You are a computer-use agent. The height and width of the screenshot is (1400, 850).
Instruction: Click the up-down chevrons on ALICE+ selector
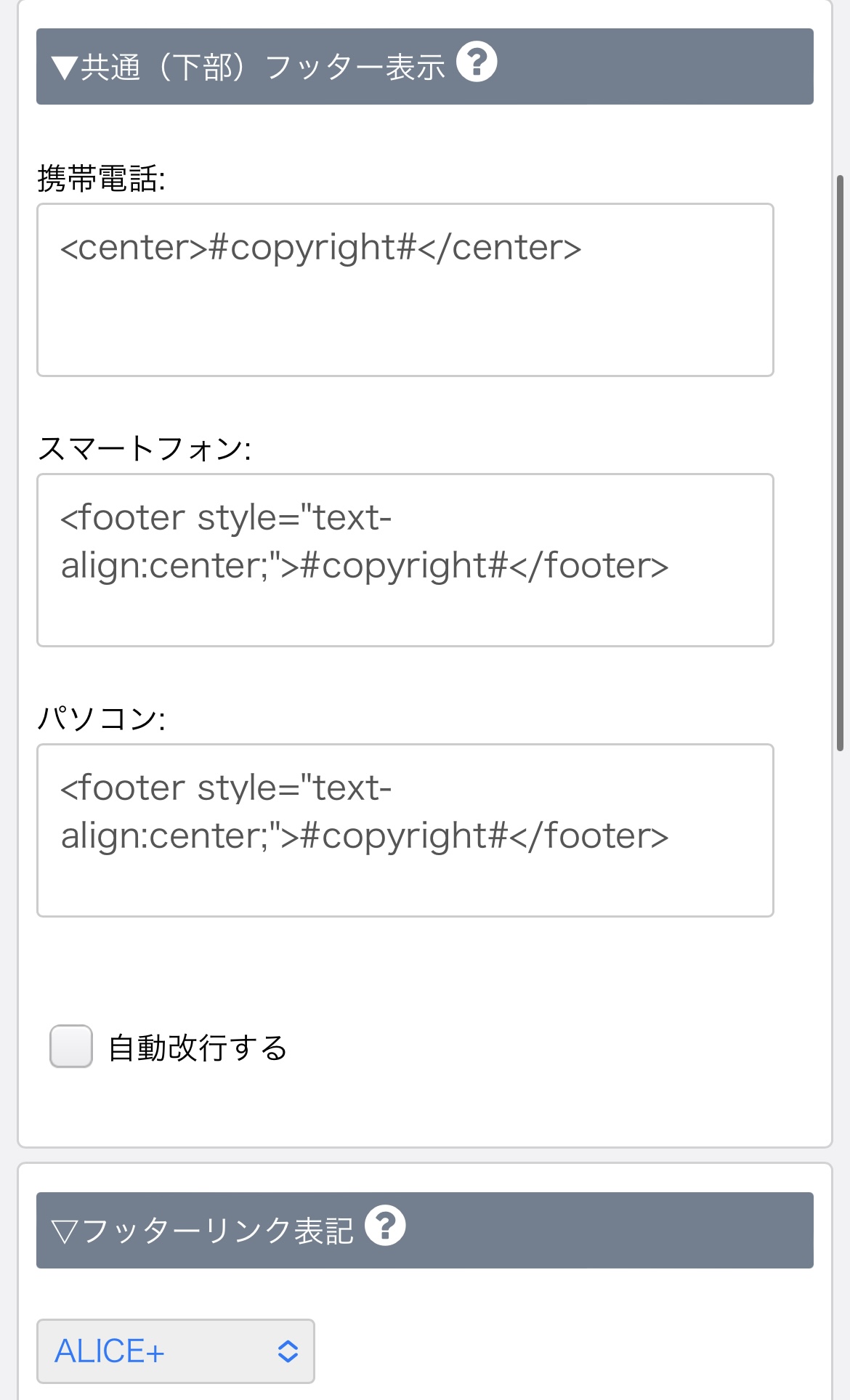coord(288,1351)
